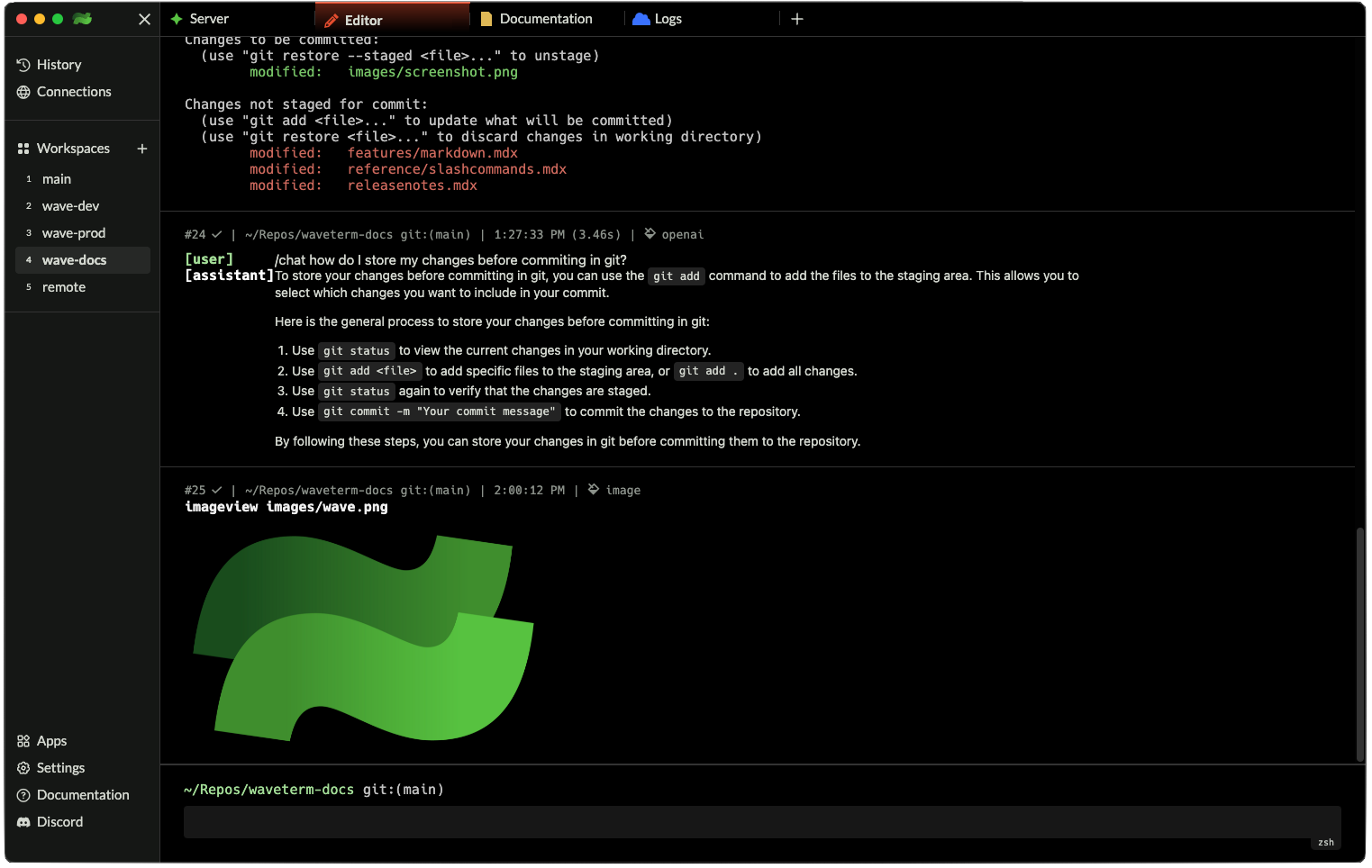1372x868 pixels.
Task: Click the '1:27:33 PM (3.46s)' timestamp
Action: 558,234
